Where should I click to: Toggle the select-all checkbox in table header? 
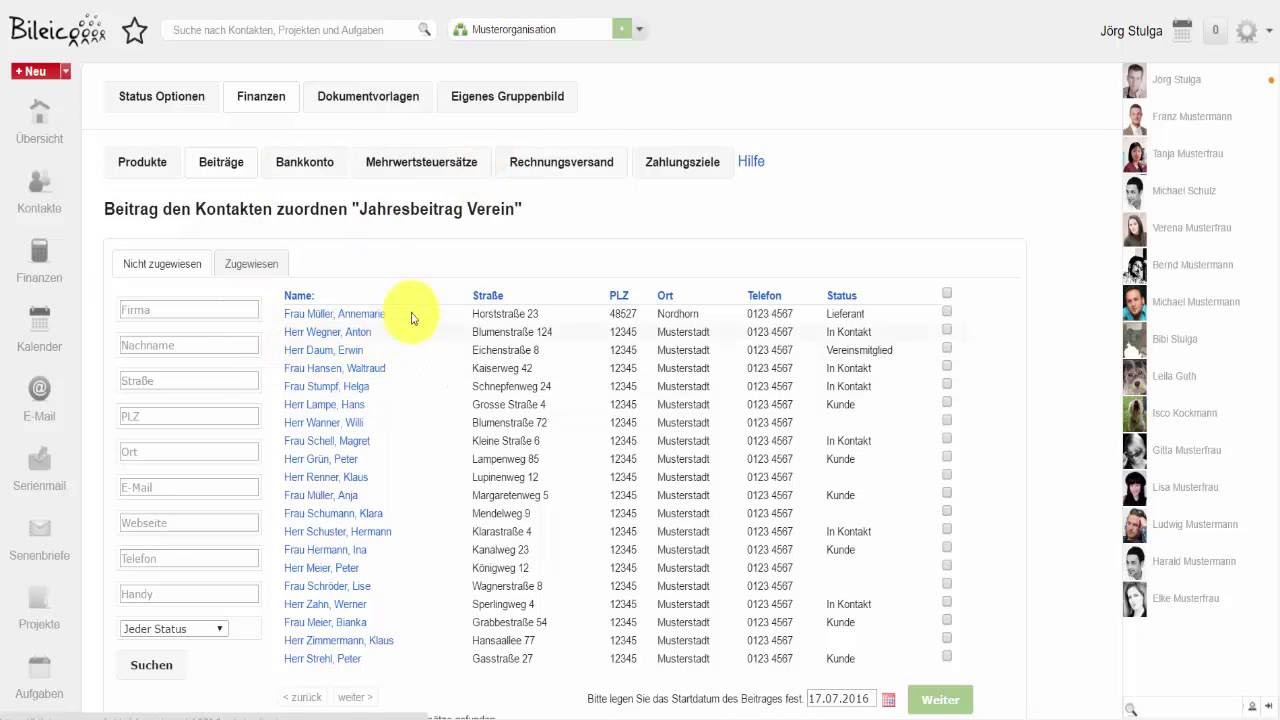[947, 293]
